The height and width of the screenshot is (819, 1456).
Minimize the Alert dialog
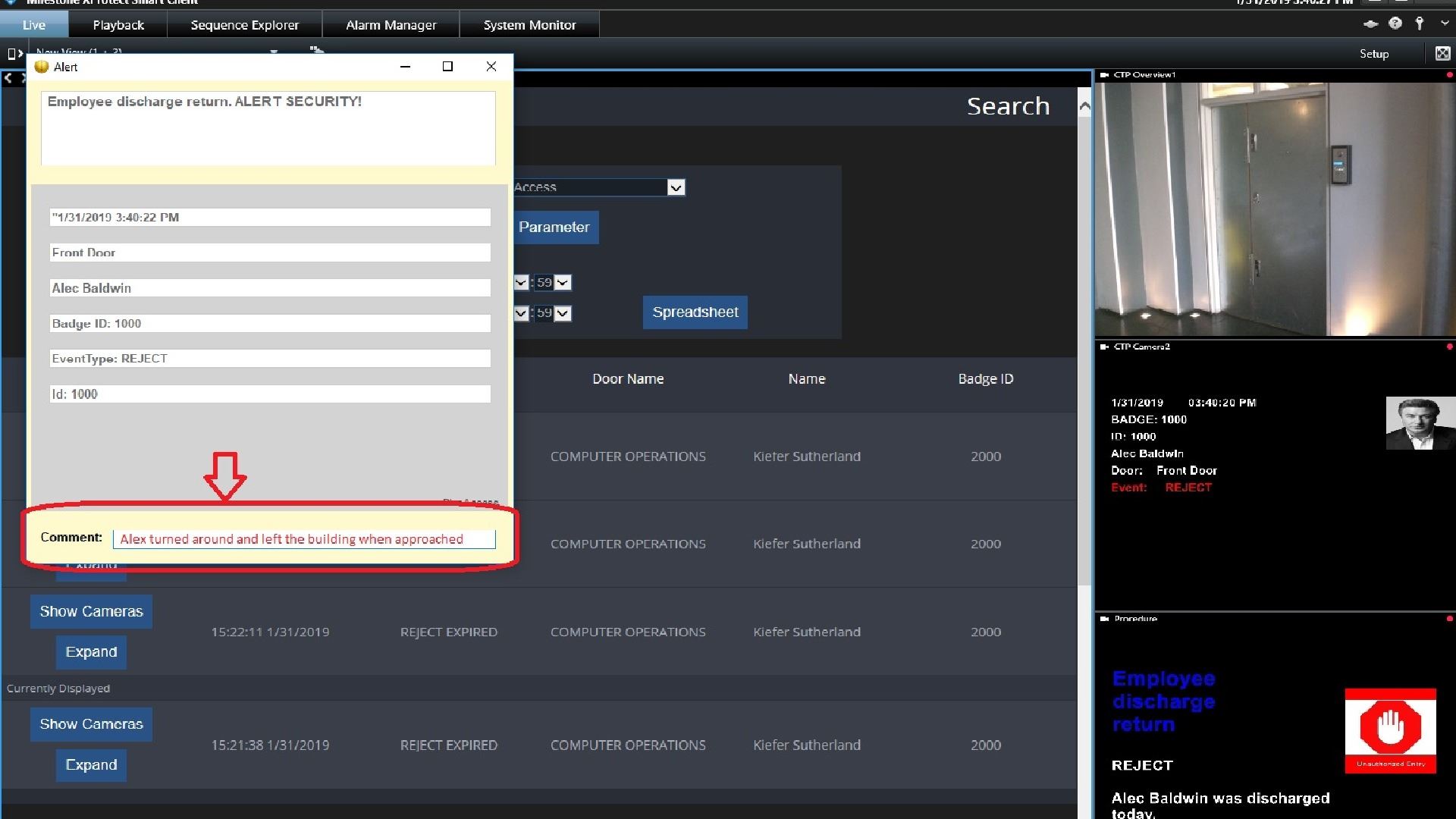(x=405, y=67)
